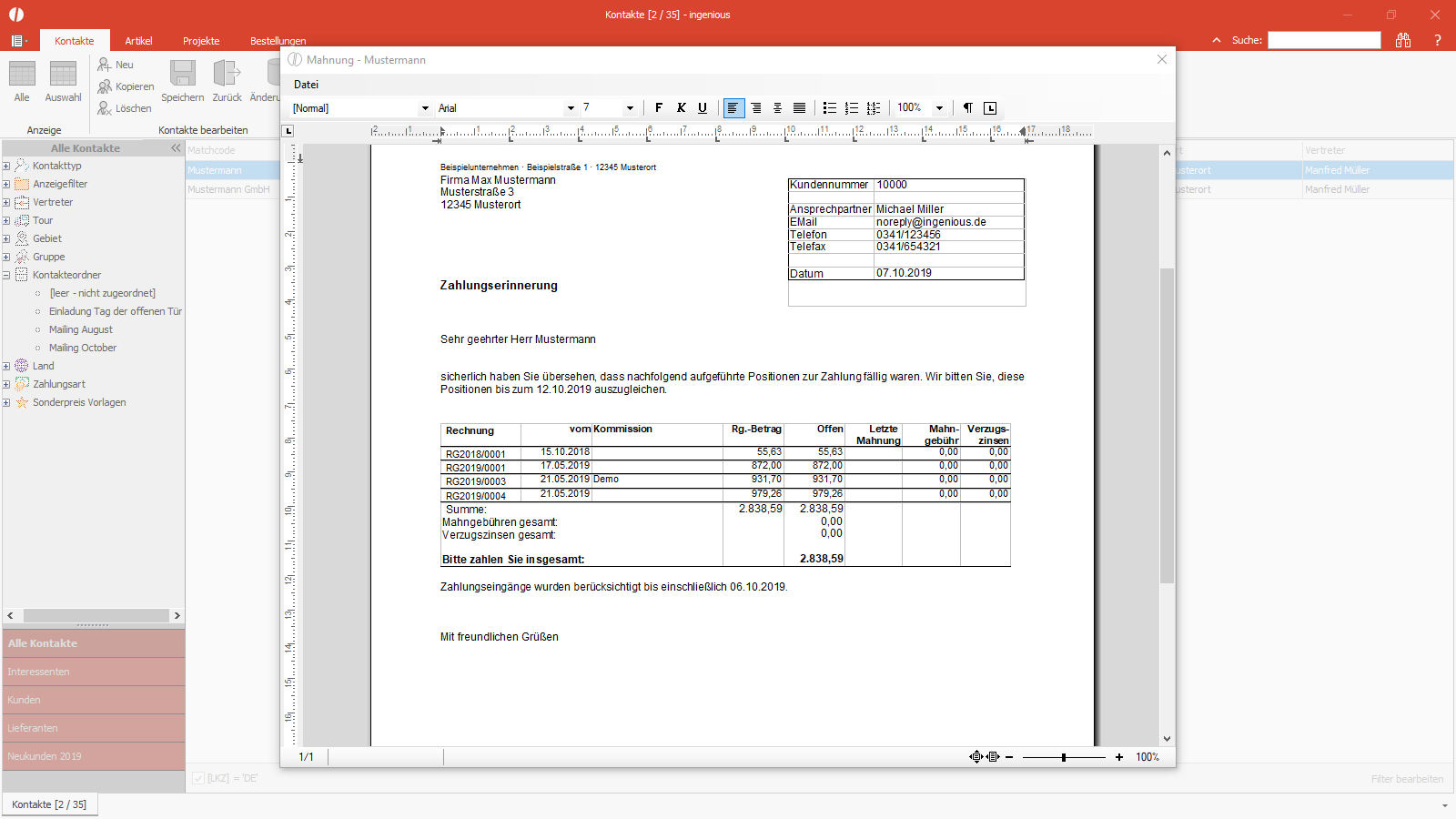This screenshot has width=1456, height=819.
Task: Click the tab stop icon in the toolbar
Action: coord(990,108)
